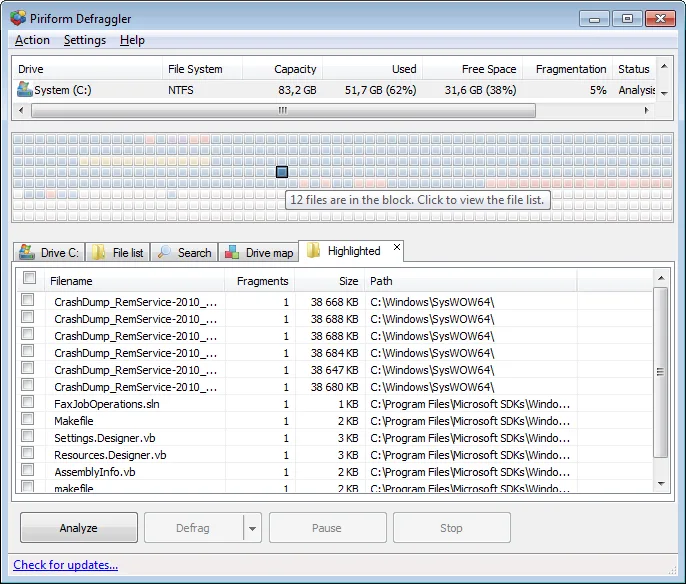This screenshot has width=686, height=584.
Task: Close the Highlighted tab with its X
Action: pos(396,247)
